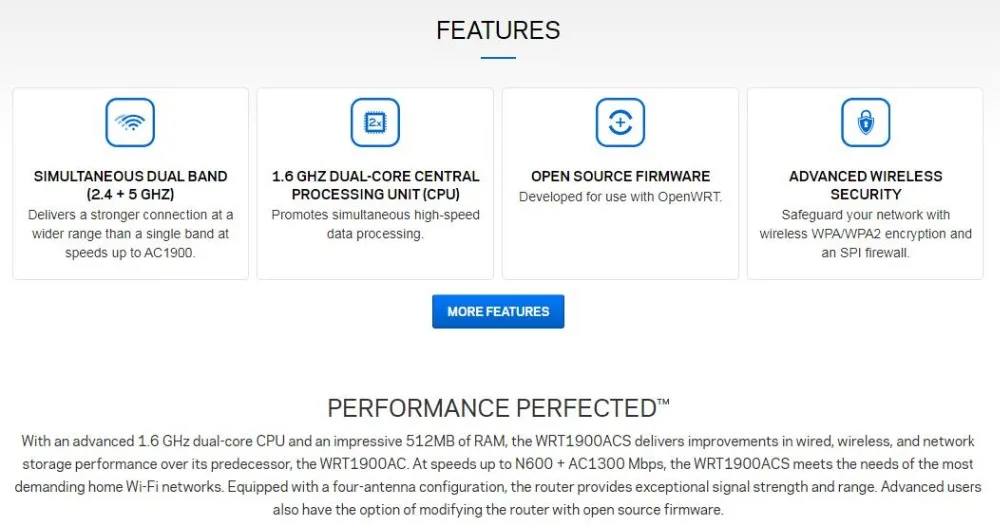This screenshot has height=526, width=1000.
Task: Click the dual band description about AC1900 speeds
Action: tap(130, 233)
